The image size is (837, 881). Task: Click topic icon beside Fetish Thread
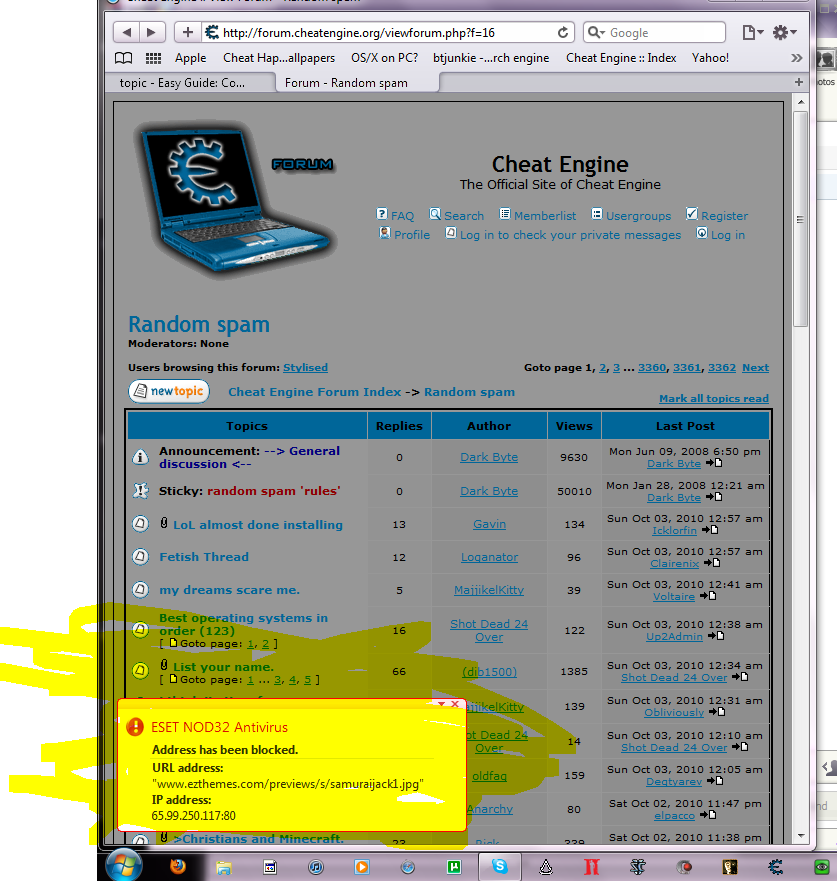coord(140,557)
